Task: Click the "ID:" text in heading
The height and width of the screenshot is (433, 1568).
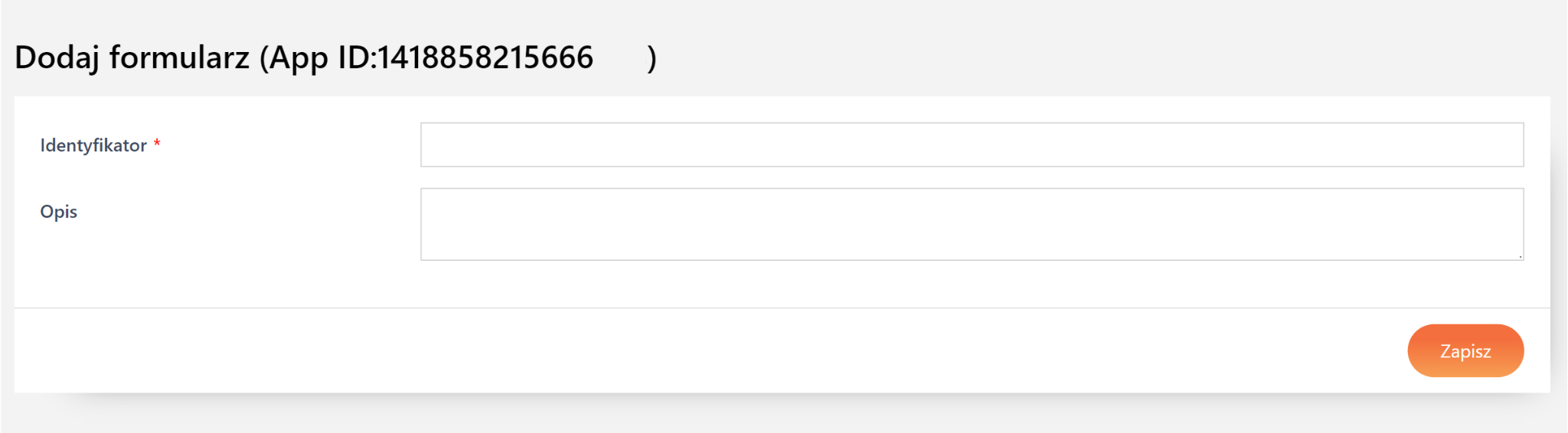Action: tap(357, 58)
